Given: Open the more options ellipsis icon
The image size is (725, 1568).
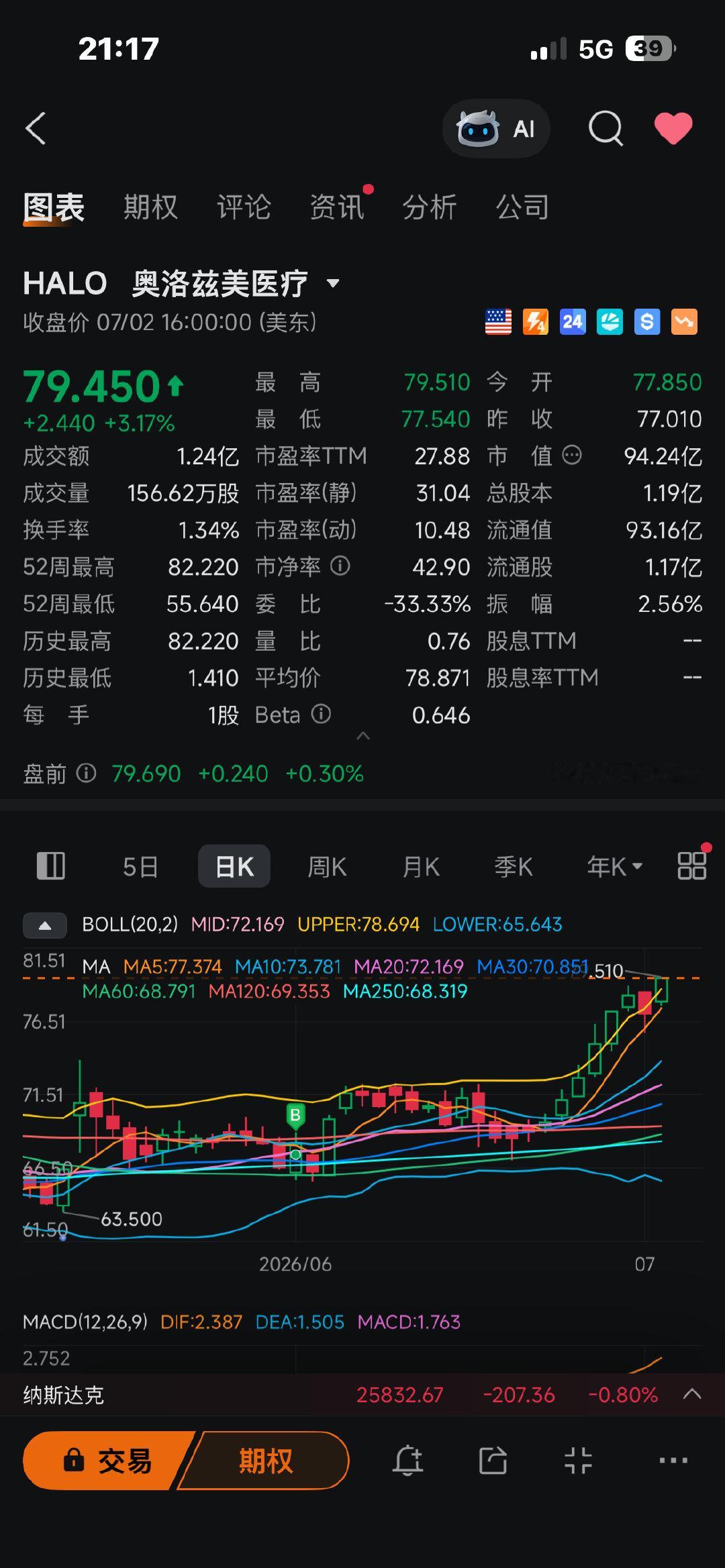Looking at the screenshot, I should [673, 1461].
